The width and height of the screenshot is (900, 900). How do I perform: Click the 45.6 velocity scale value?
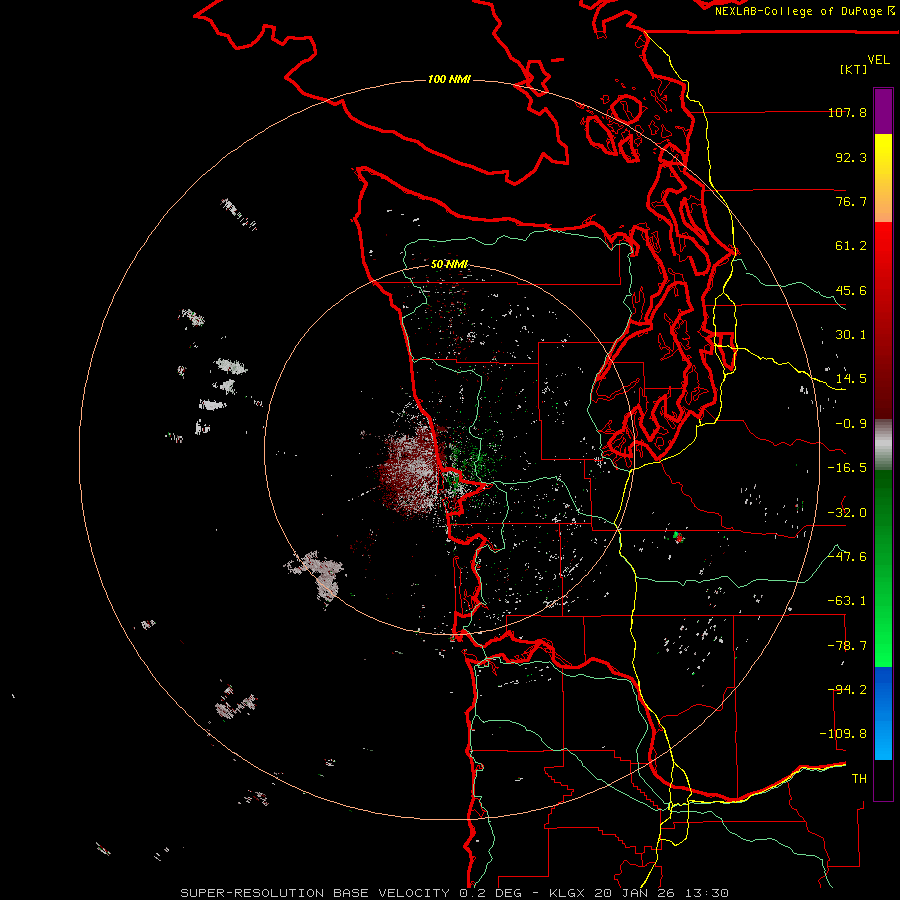click(x=851, y=290)
